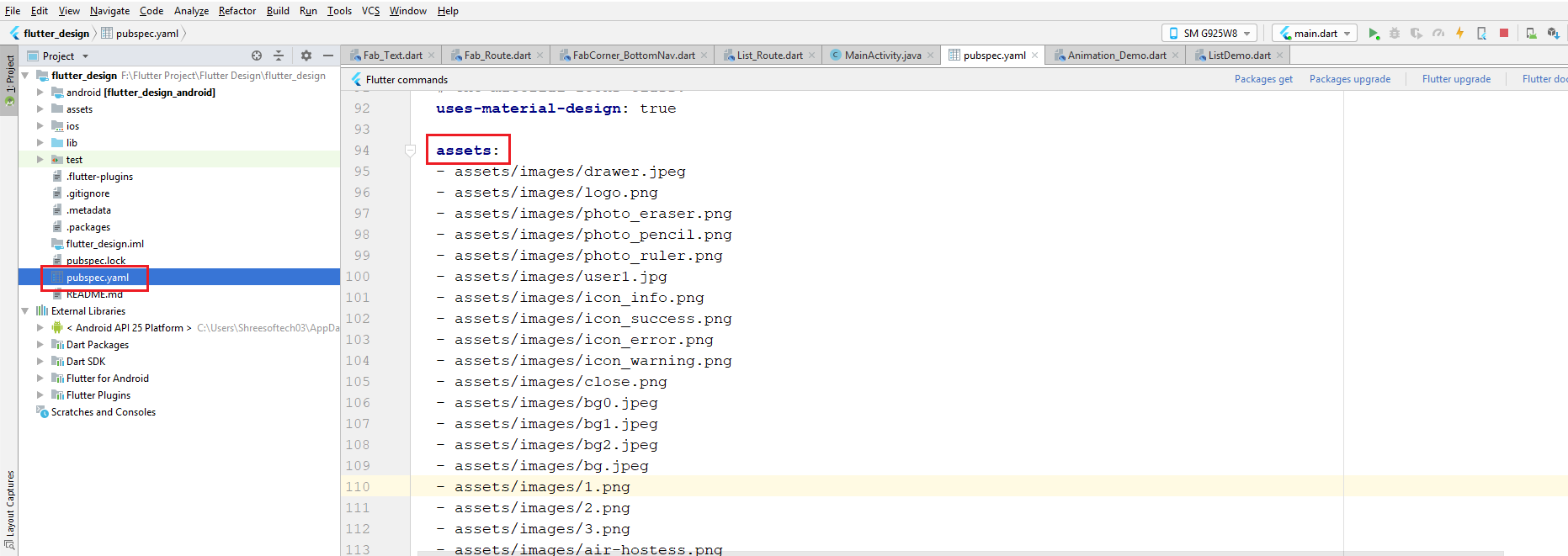Open the Tools menu
Viewport: 1568px width, 556px height.
(339, 11)
